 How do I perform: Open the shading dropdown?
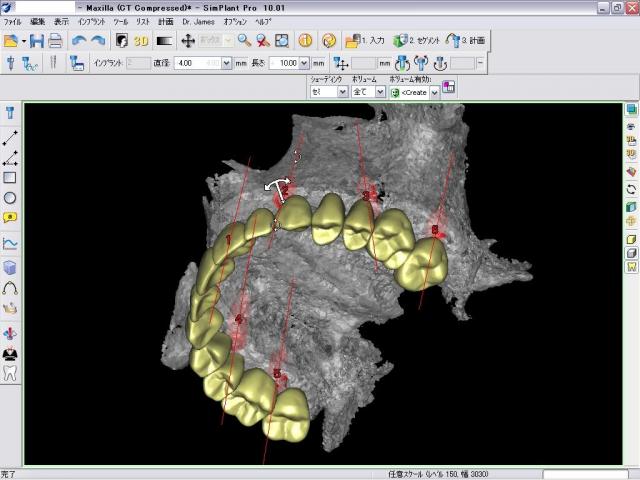click(342, 92)
